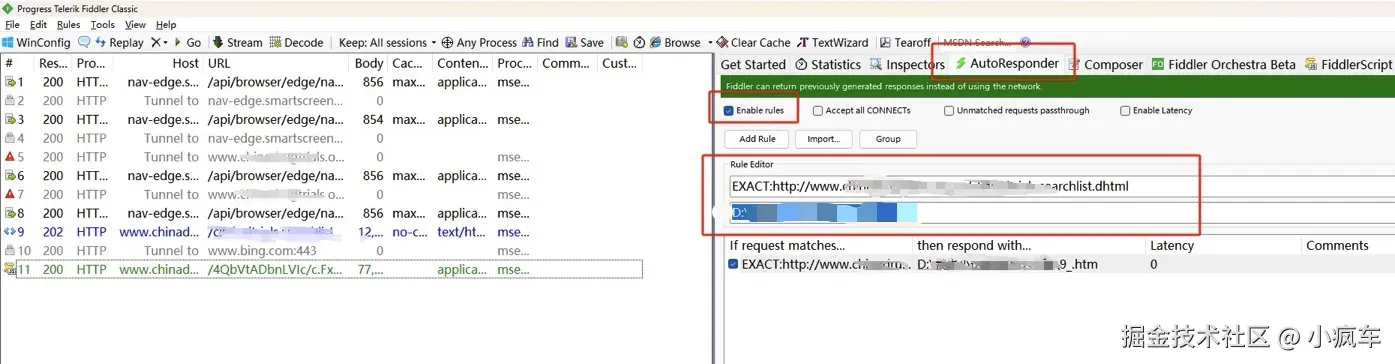Select the AutoResponder tab

[x=1007, y=63]
